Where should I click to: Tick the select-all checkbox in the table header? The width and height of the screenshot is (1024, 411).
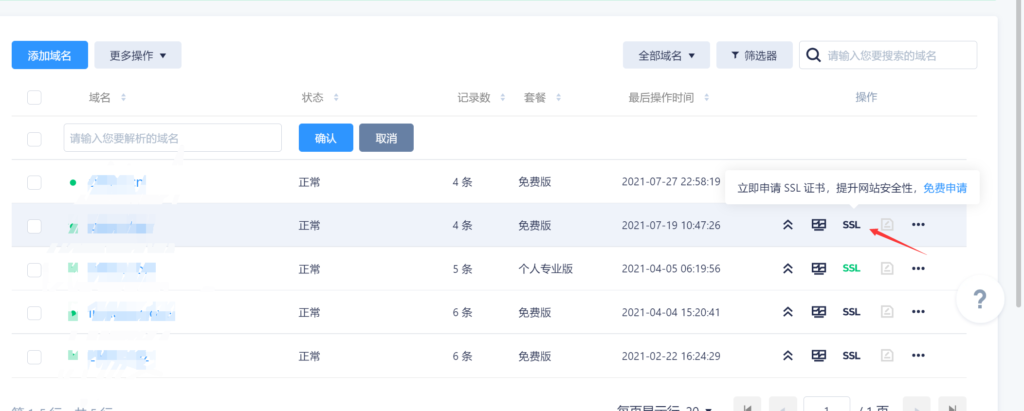coord(34,98)
